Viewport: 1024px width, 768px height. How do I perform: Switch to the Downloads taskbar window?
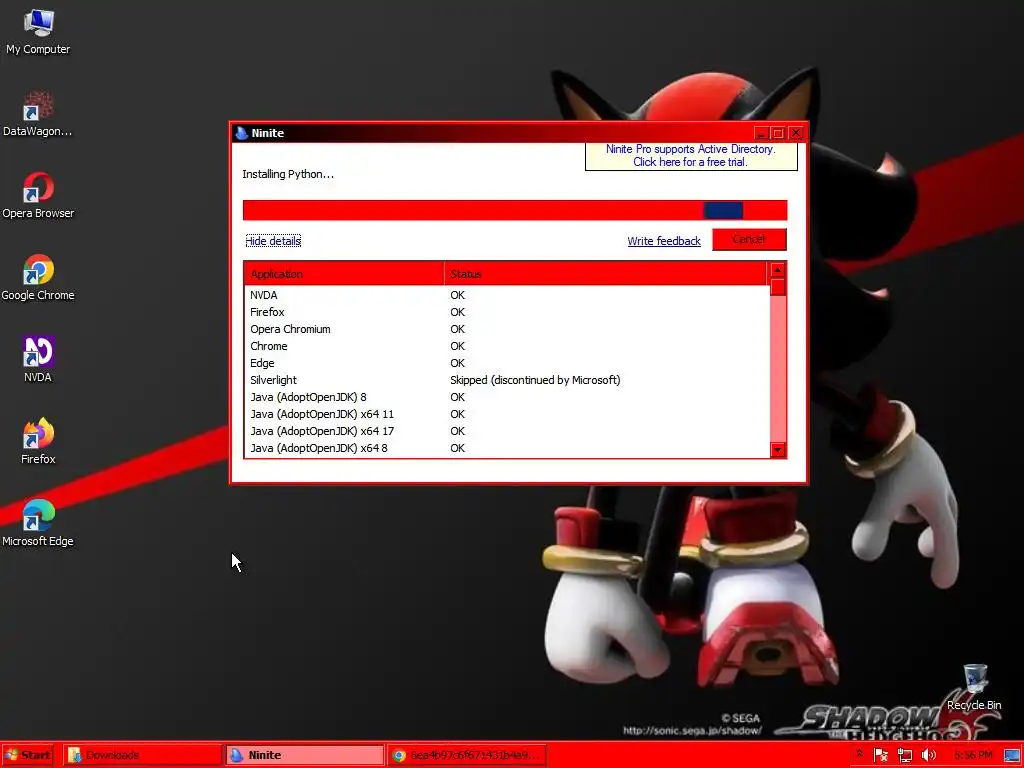point(142,755)
